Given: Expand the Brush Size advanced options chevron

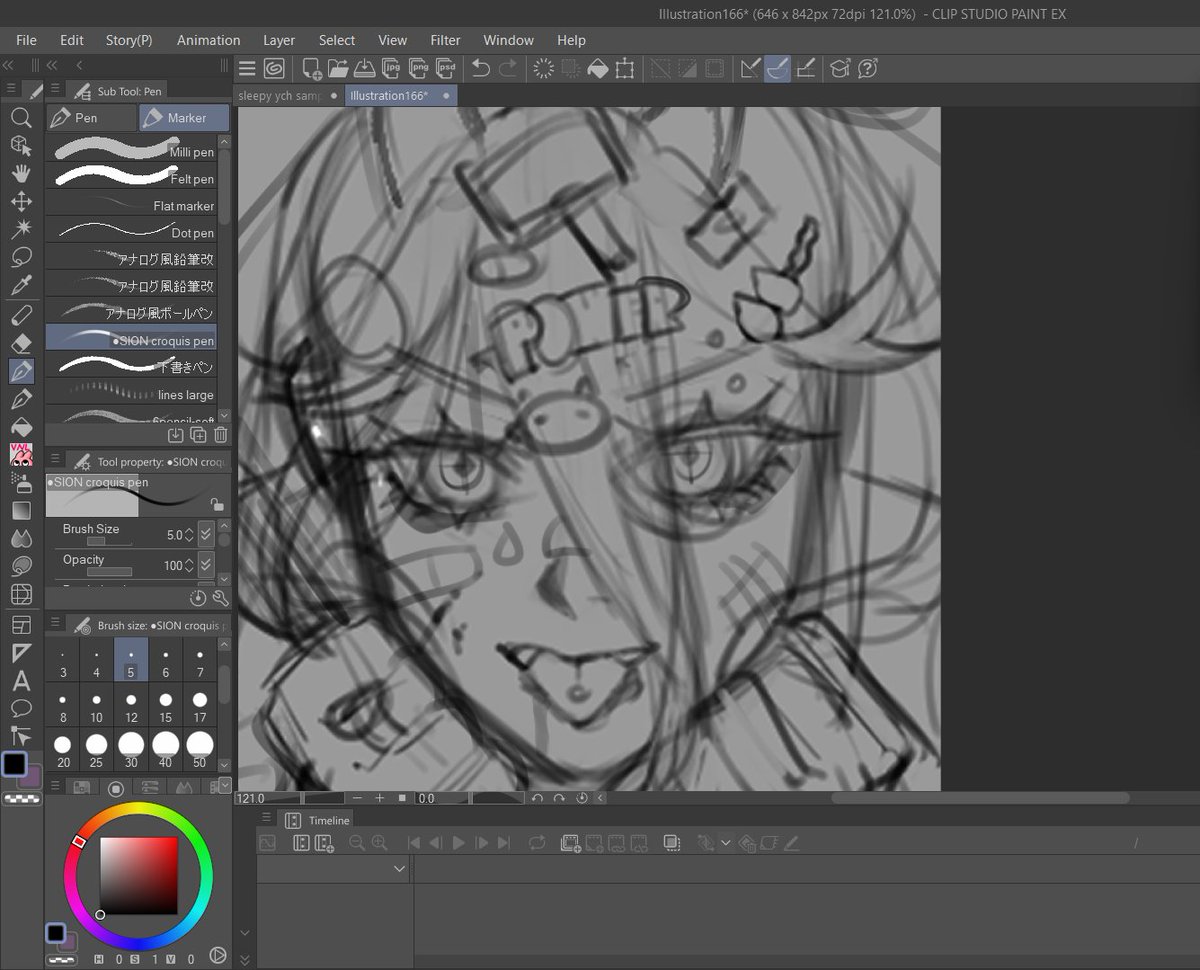Looking at the screenshot, I should click(x=205, y=534).
